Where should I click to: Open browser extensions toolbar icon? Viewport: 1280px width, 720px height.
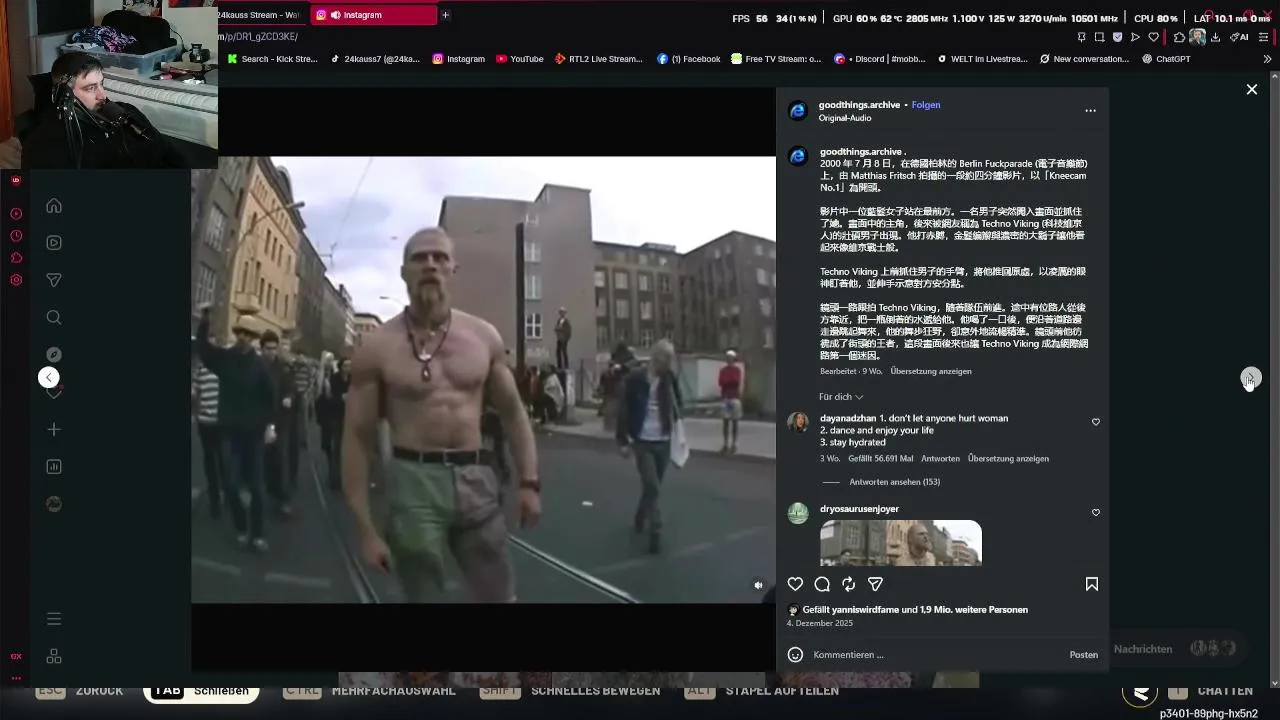pos(1179,37)
